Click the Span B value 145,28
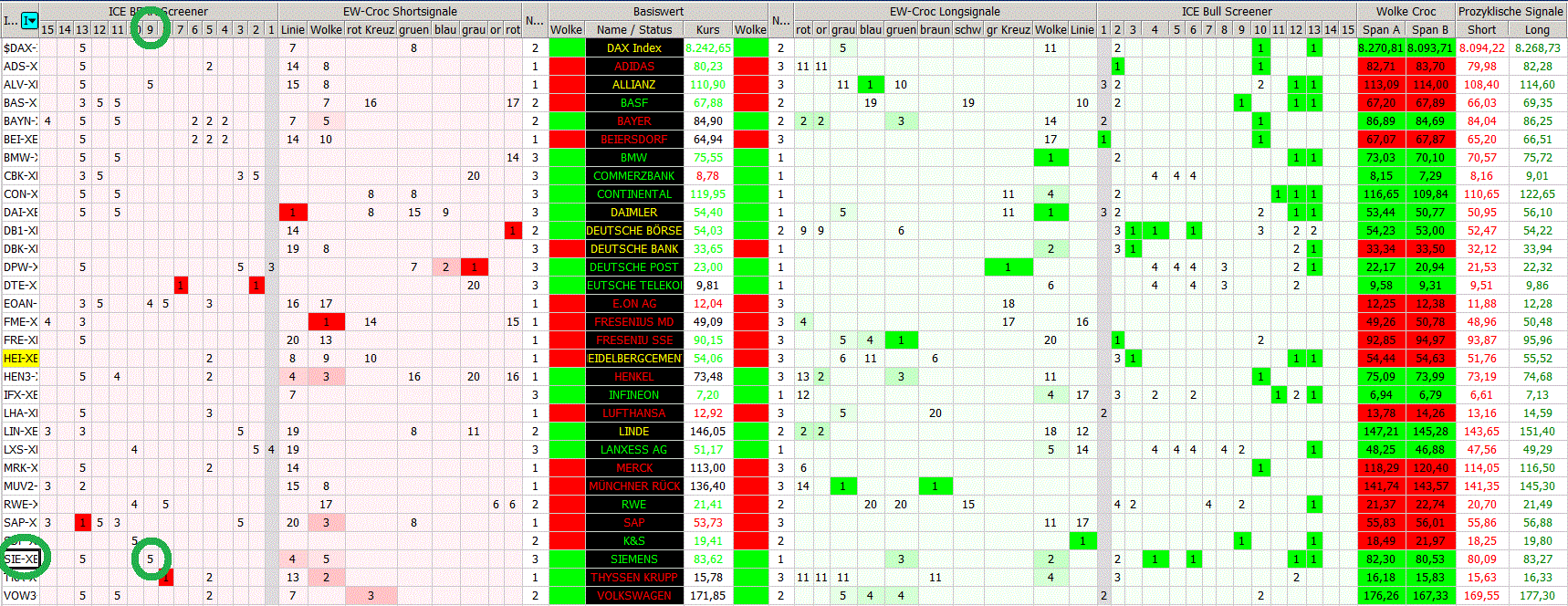This screenshot has height=606, width=1568. (1430, 431)
